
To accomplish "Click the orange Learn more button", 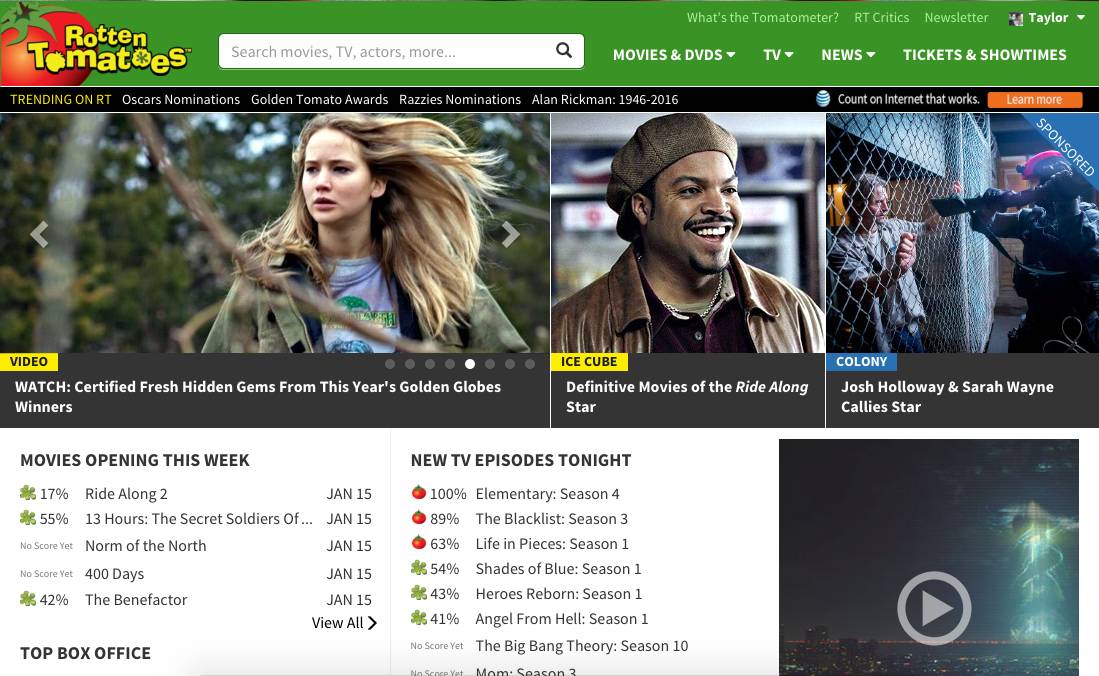I will (x=1035, y=100).
